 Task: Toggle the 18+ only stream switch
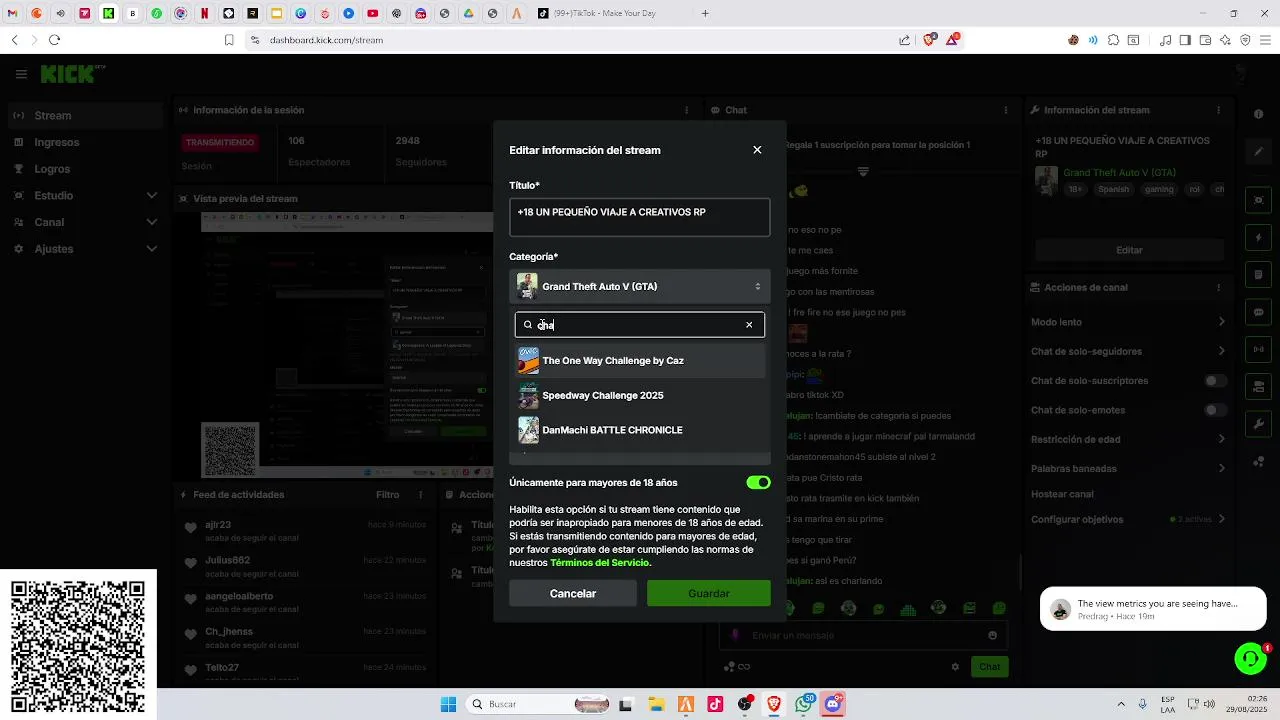758,482
